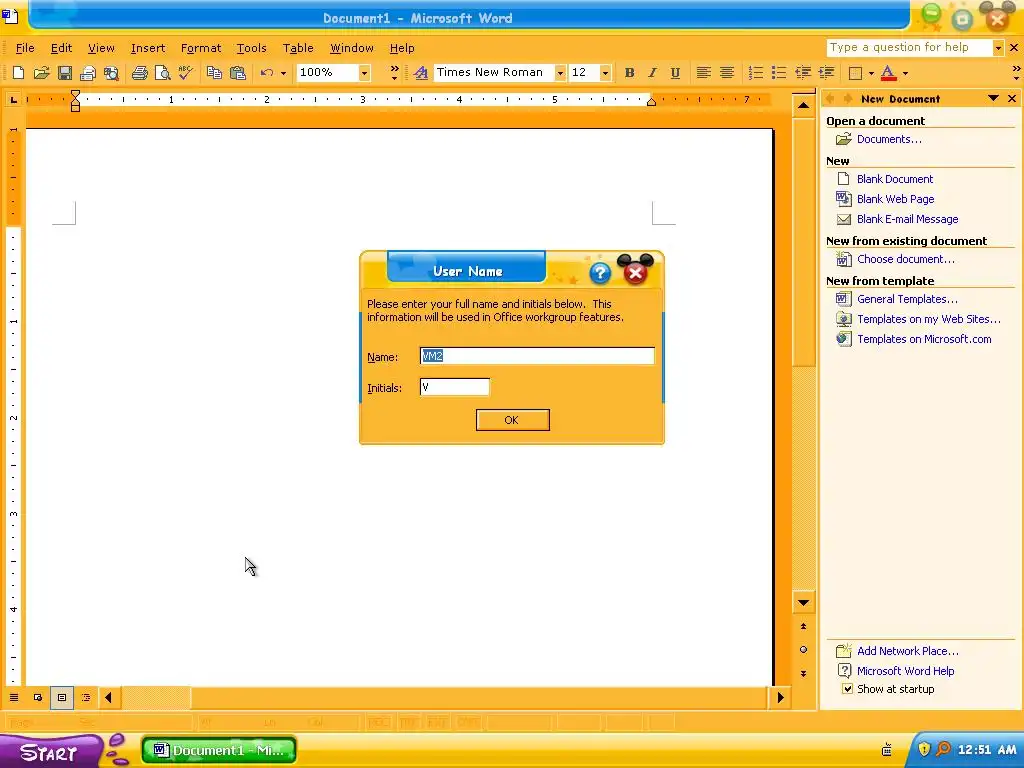The height and width of the screenshot is (768, 1024).
Task: Click OK in the User Name dialog
Action: pyautogui.click(x=513, y=420)
